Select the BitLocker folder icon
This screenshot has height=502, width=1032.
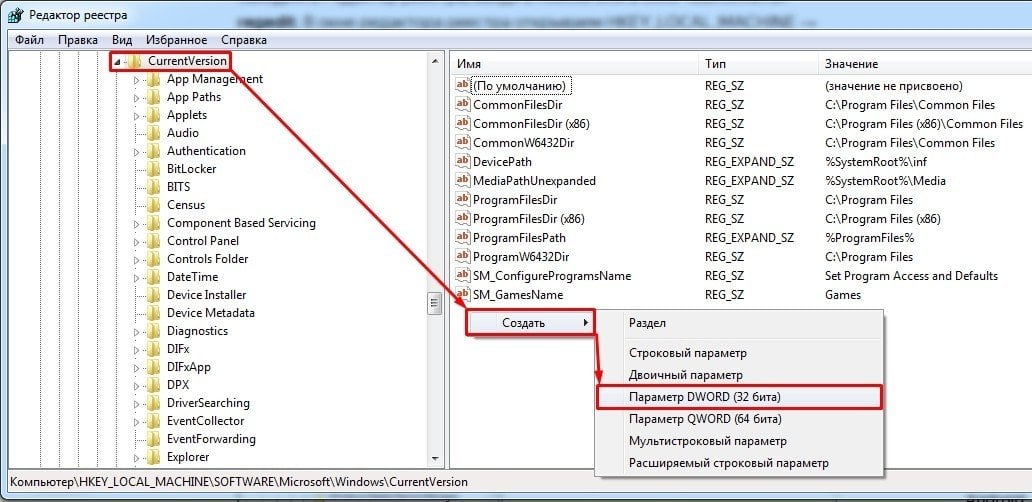pos(153,169)
